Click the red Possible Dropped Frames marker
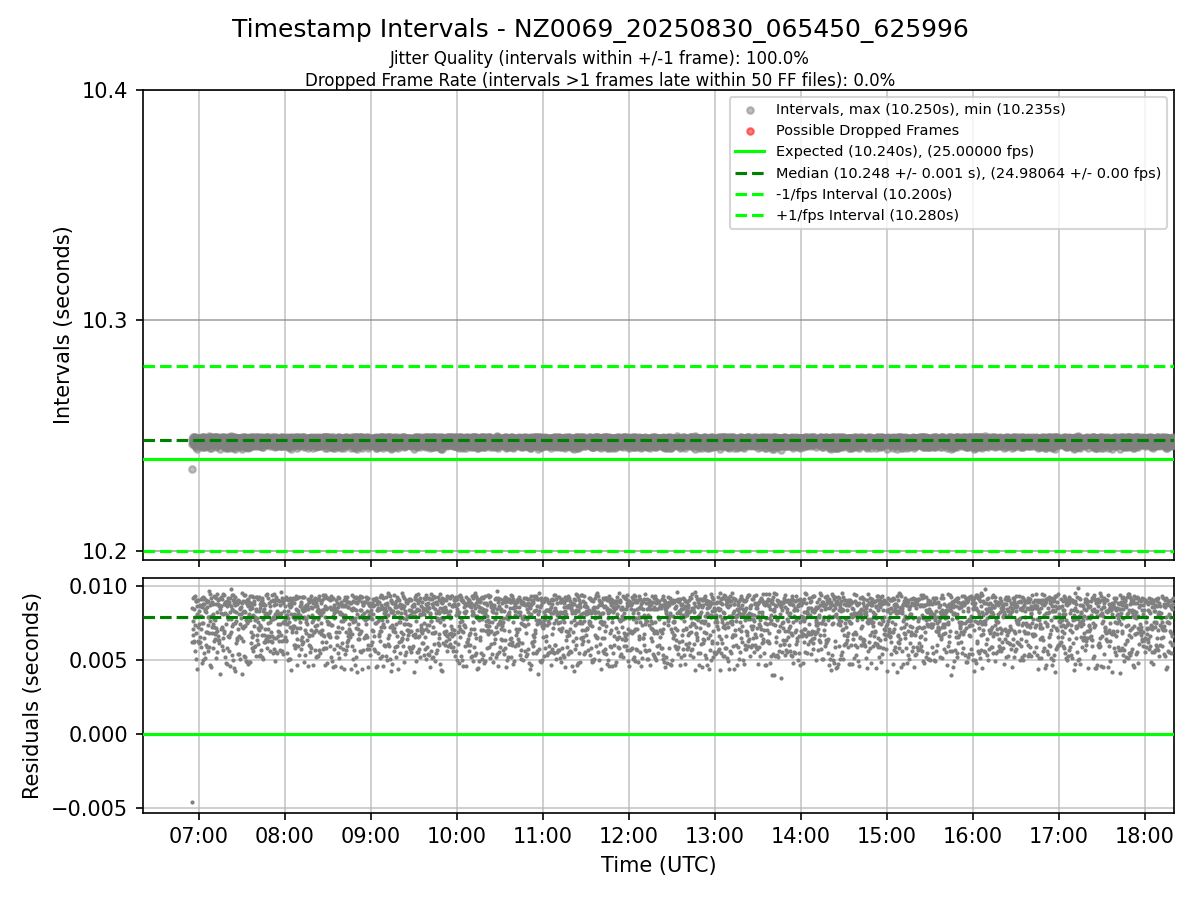 [750, 130]
